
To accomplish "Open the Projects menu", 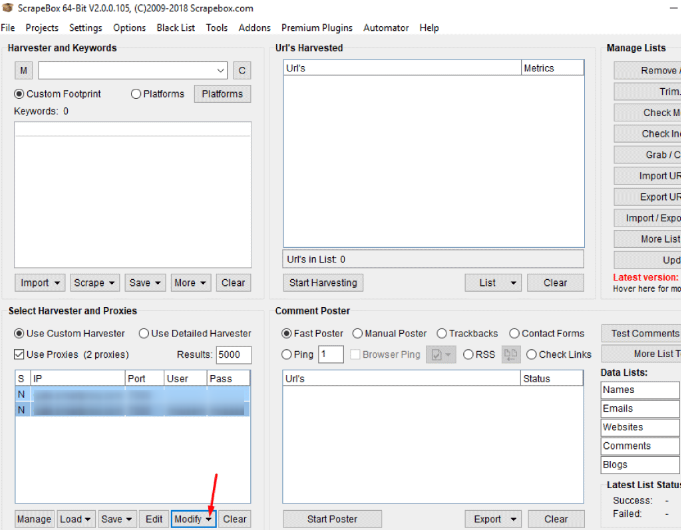I will (x=42, y=28).
